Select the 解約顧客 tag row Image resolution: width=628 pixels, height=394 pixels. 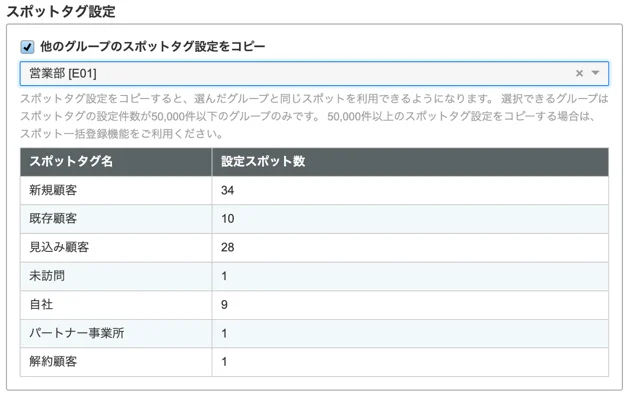pos(314,362)
